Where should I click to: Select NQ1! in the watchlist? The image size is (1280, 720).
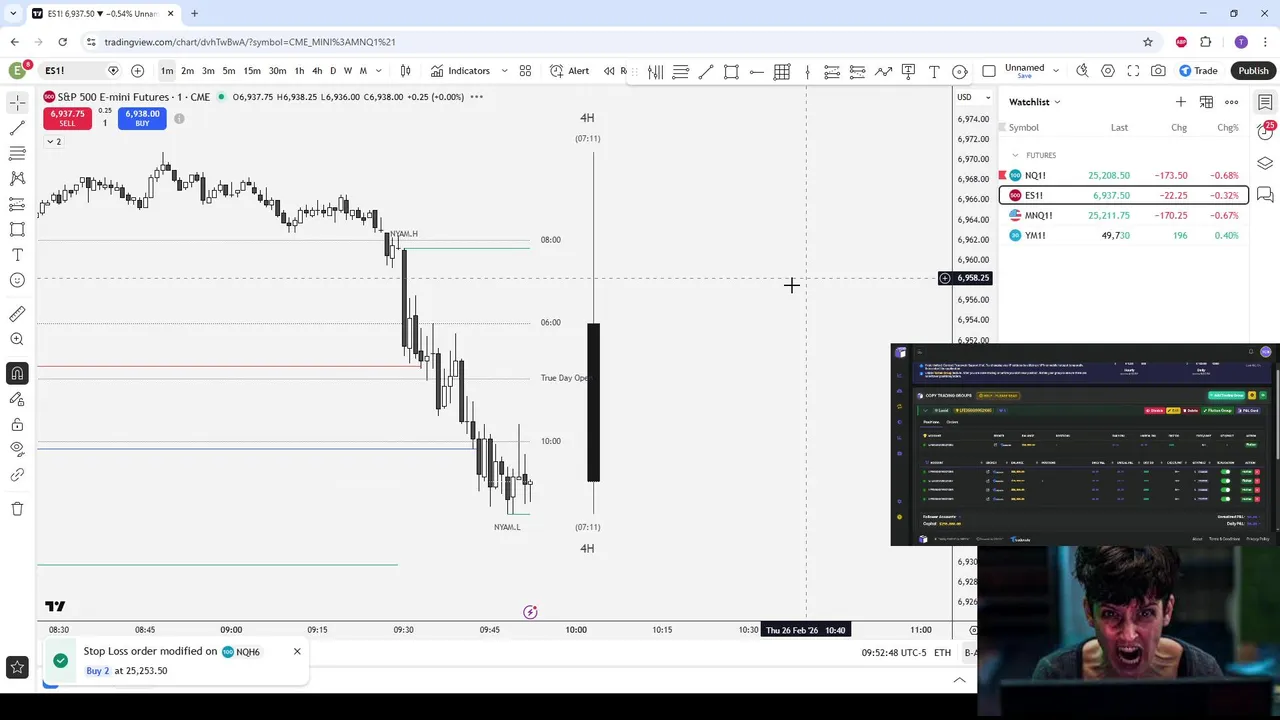(1124, 175)
